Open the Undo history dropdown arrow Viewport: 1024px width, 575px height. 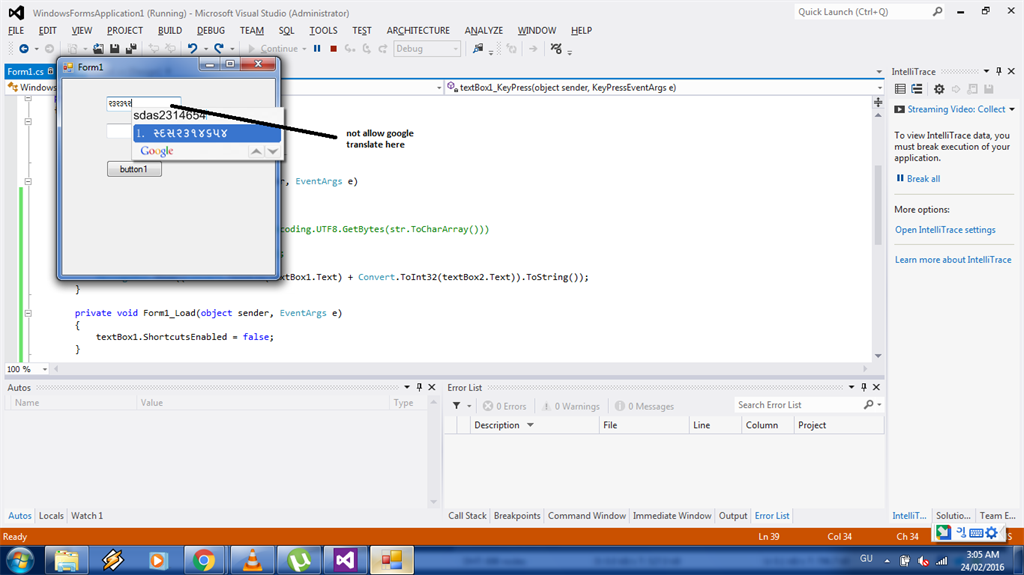[x=206, y=49]
